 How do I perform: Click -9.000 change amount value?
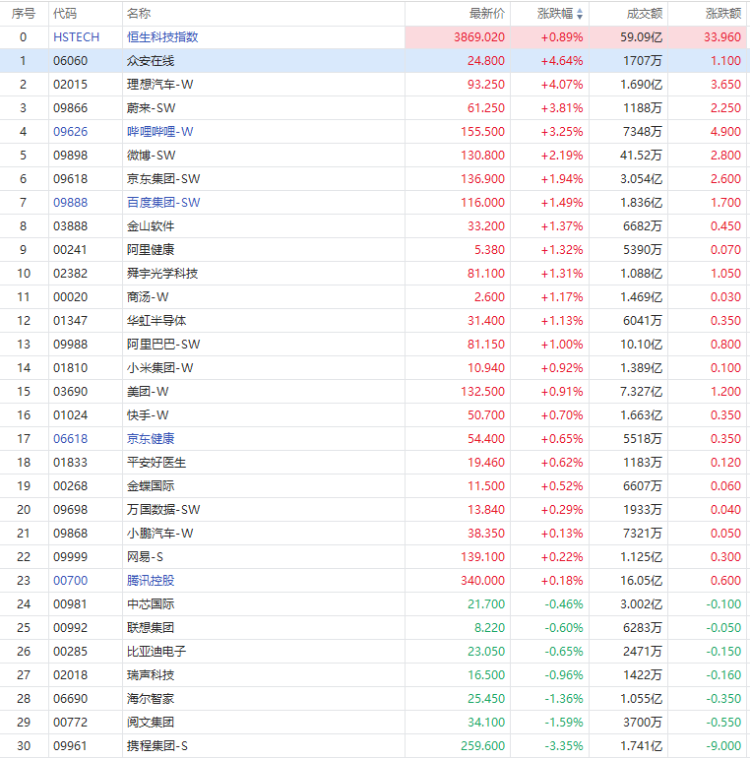point(723,746)
